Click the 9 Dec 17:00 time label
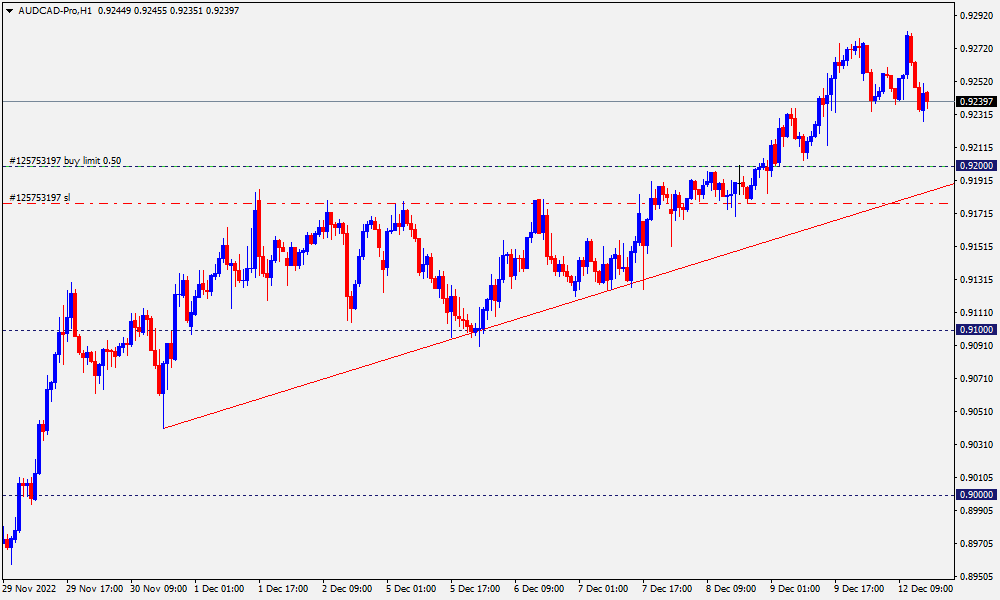Viewport: 1000px width, 600px height. [859, 589]
